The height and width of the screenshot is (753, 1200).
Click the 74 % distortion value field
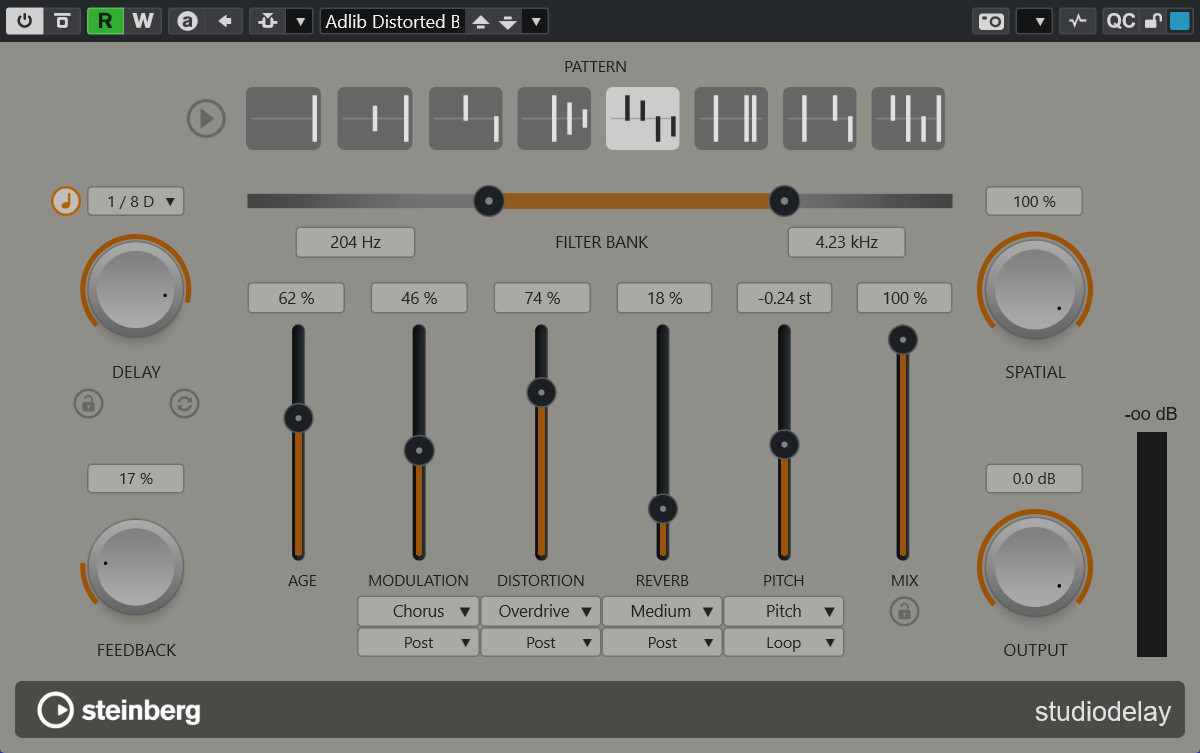click(x=541, y=298)
